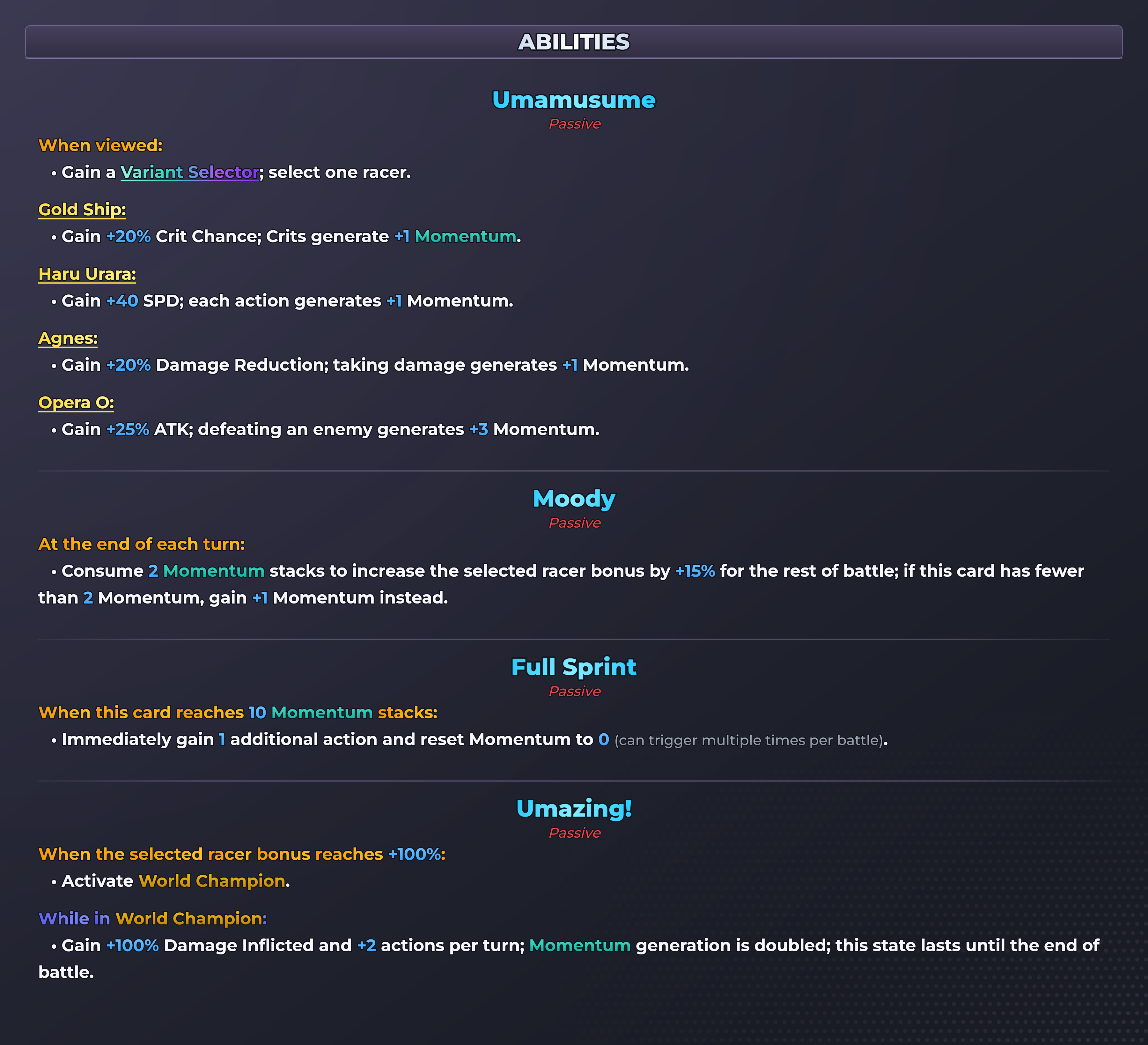Click 'Passive' label under Full Sprint
This screenshot has height=1045, width=1148.
575,691
